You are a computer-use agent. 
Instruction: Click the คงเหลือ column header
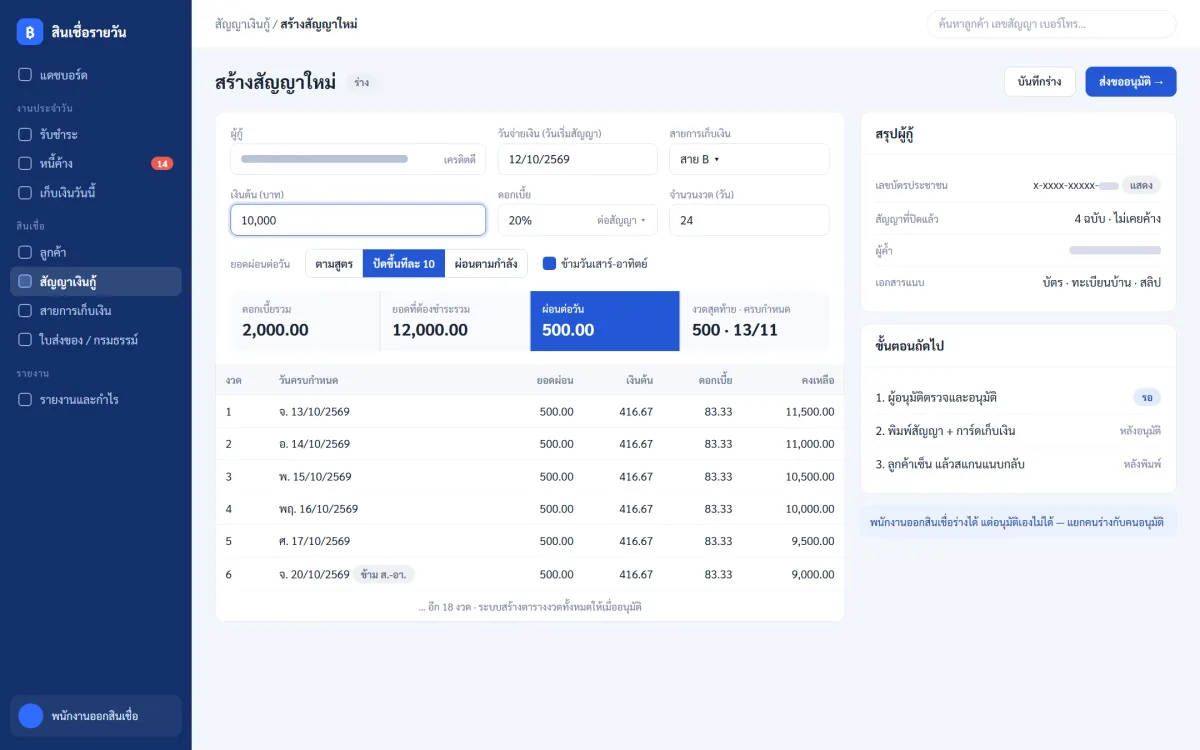[x=818, y=380]
